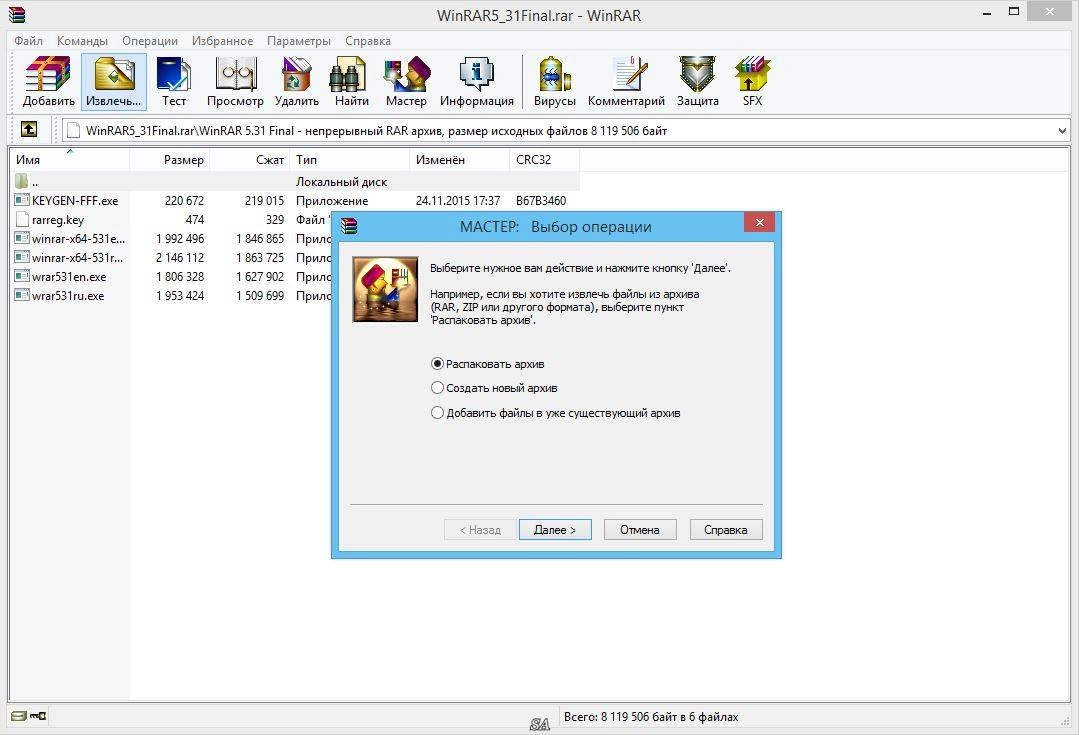
Task: Select the KEYGEN-FFF.exe file icon
Action: 22,200
